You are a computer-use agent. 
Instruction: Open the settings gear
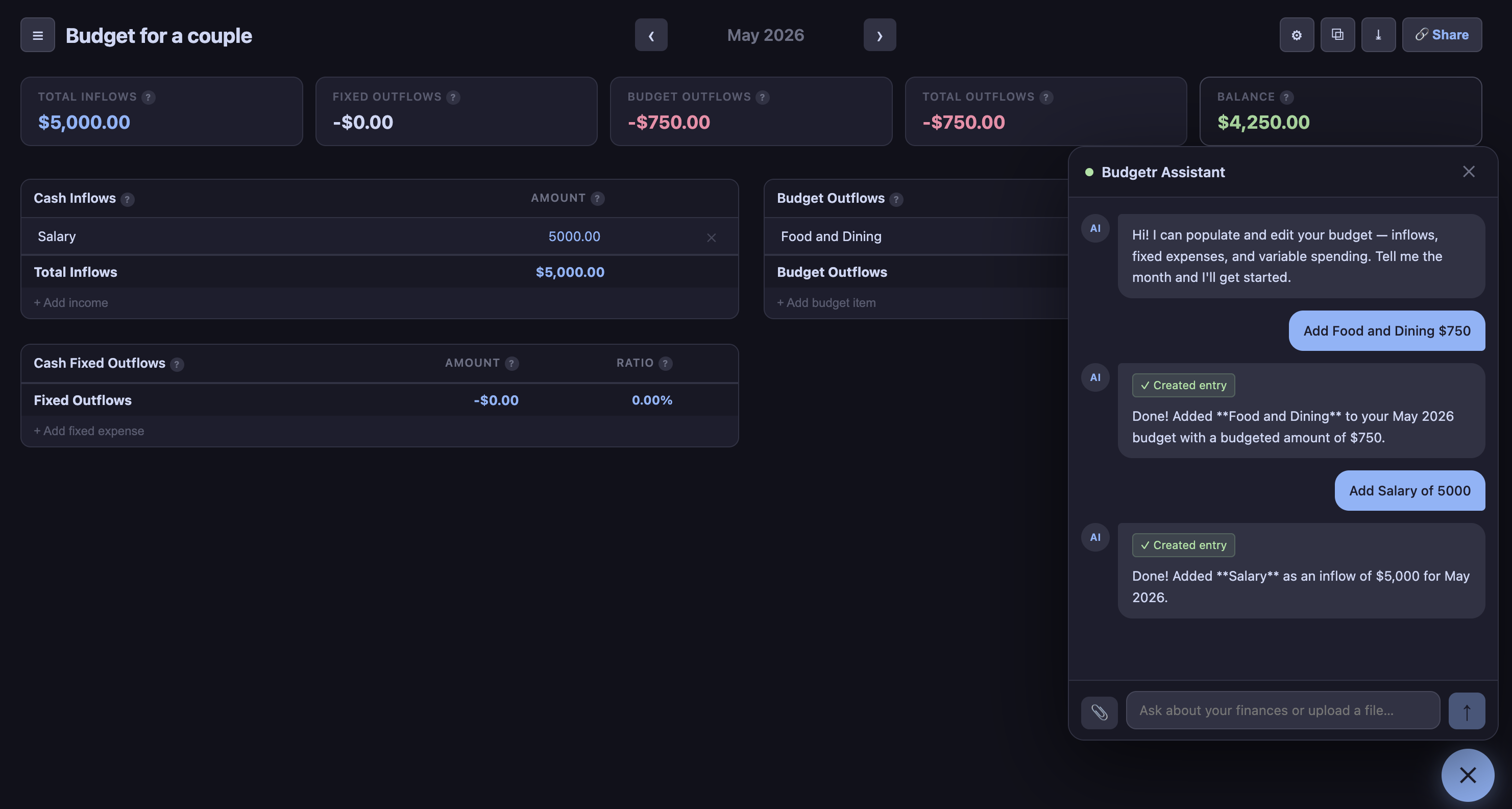tap(1297, 35)
